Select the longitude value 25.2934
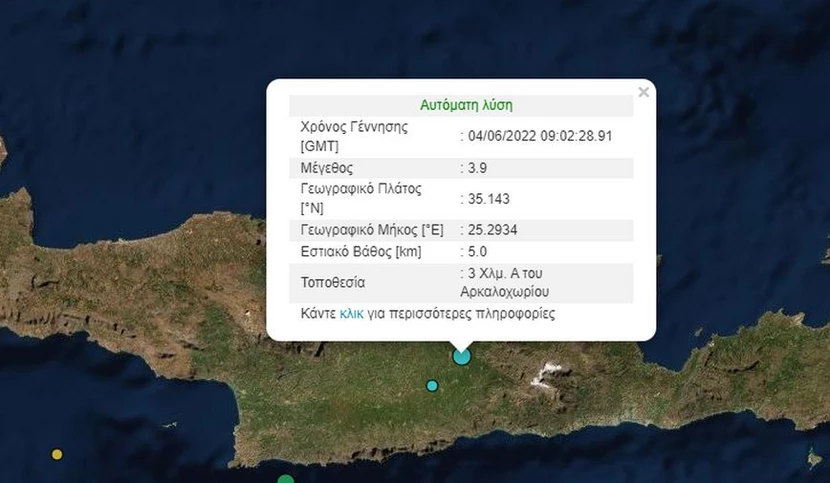The width and height of the screenshot is (830, 483). (x=491, y=229)
